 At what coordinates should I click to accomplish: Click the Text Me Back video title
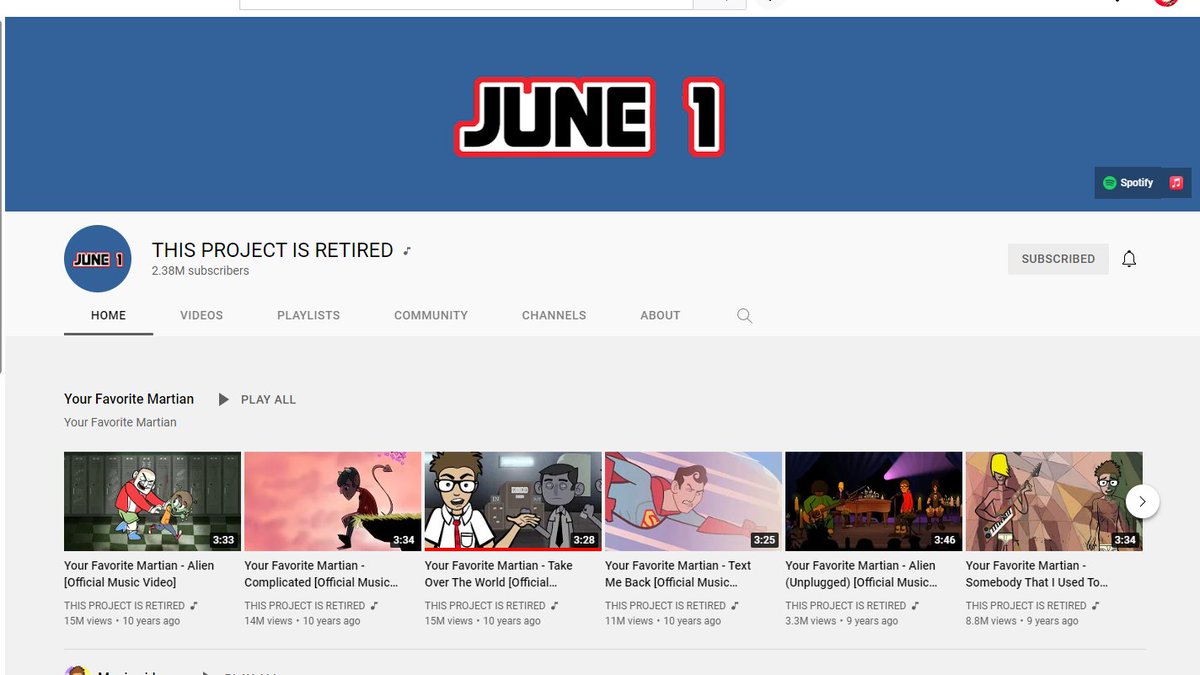[678, 574]
